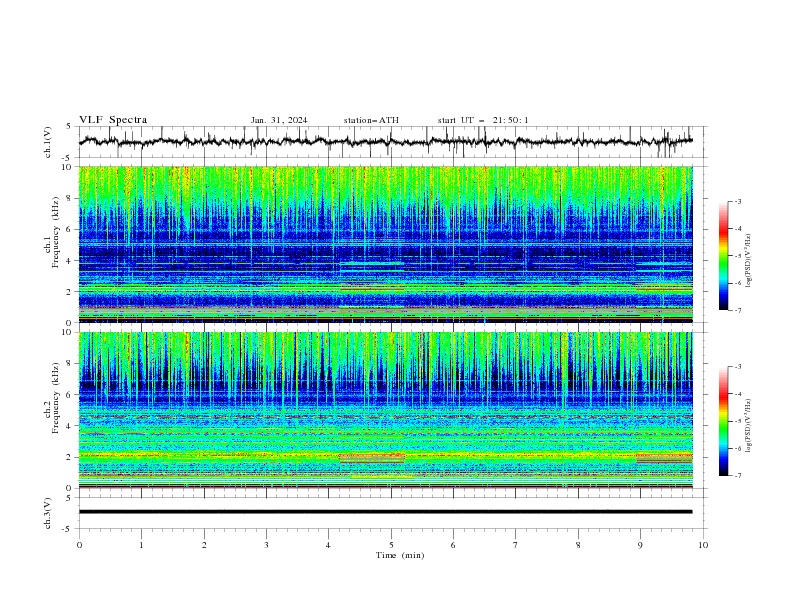Click time axis tick label "1"
This screenshot has width=792, height=612.
click(141, 545)
